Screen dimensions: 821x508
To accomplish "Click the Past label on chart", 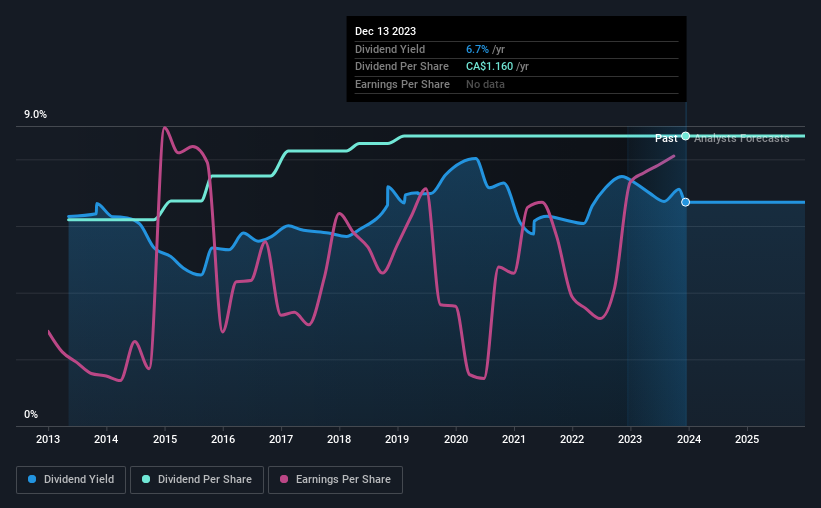I will 666,138.
